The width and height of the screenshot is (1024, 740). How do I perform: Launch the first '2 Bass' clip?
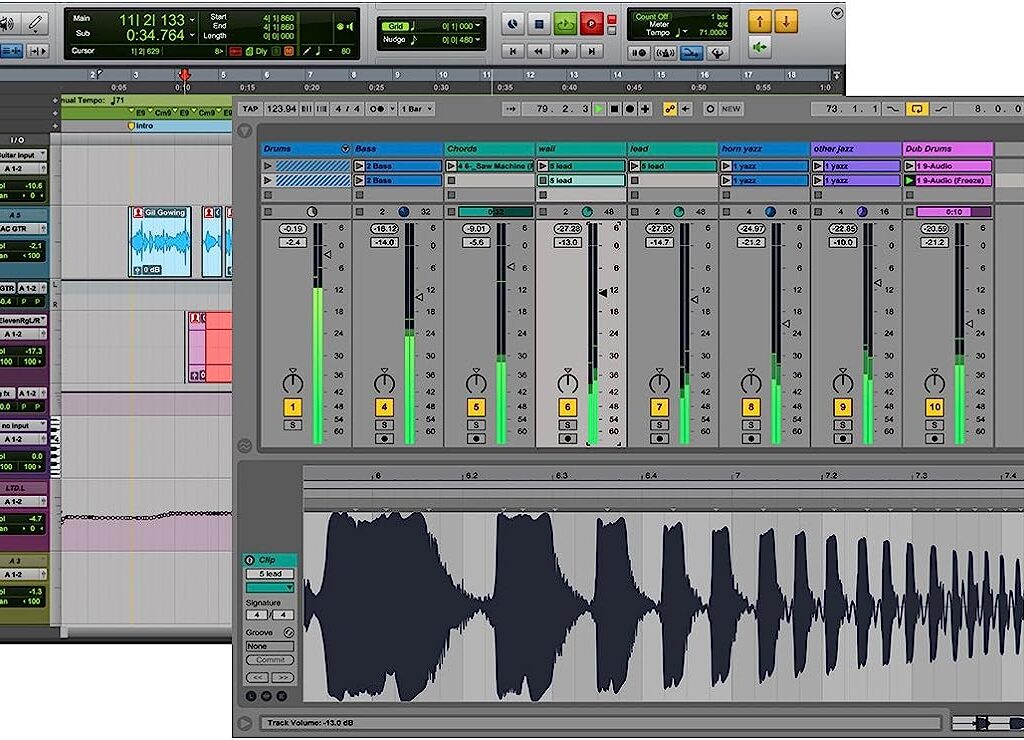point(359,166)
